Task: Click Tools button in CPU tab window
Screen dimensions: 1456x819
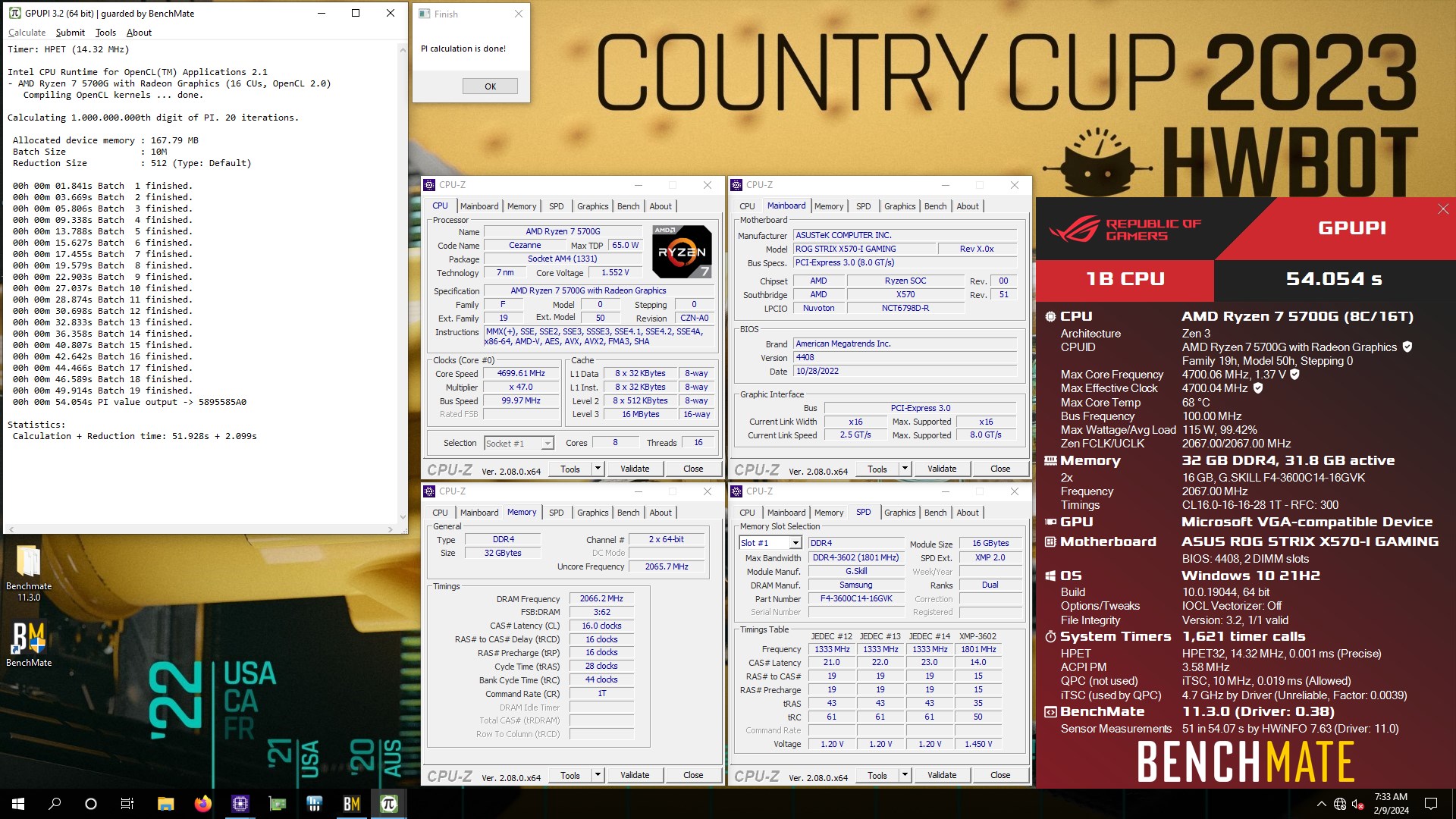Action: 570,469
